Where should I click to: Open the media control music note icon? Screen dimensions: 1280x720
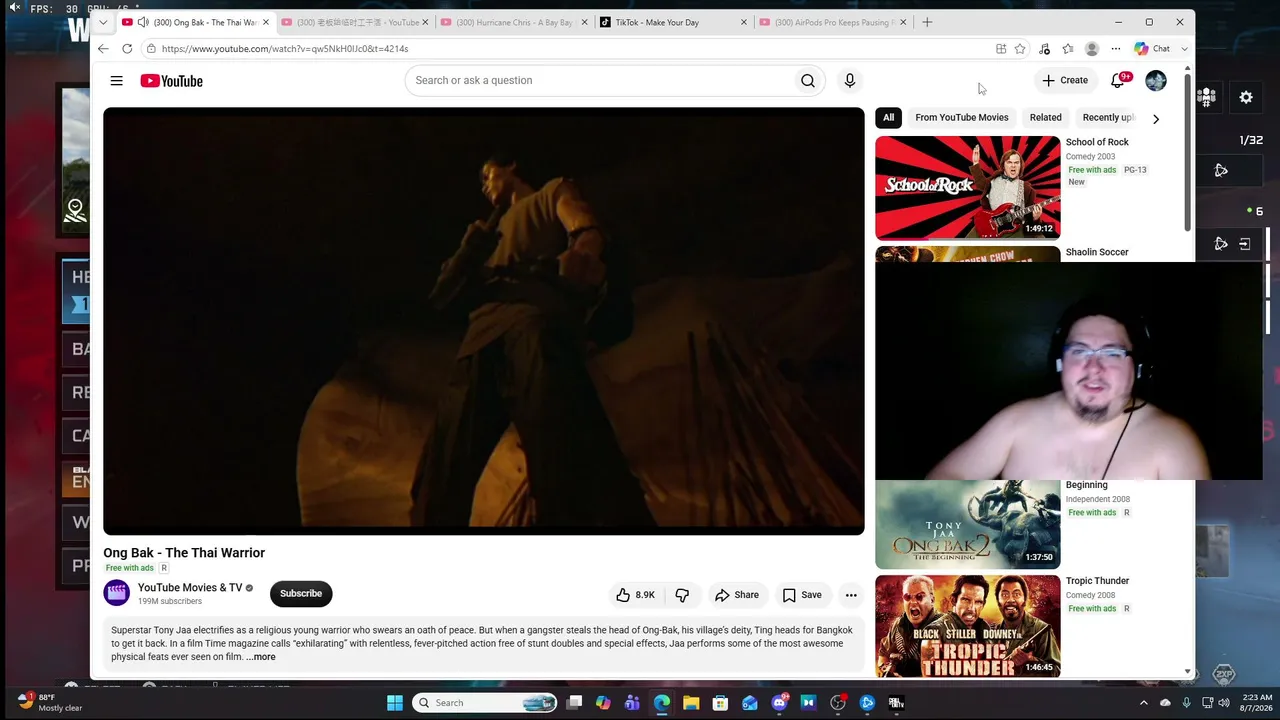tap(1044, 48)
